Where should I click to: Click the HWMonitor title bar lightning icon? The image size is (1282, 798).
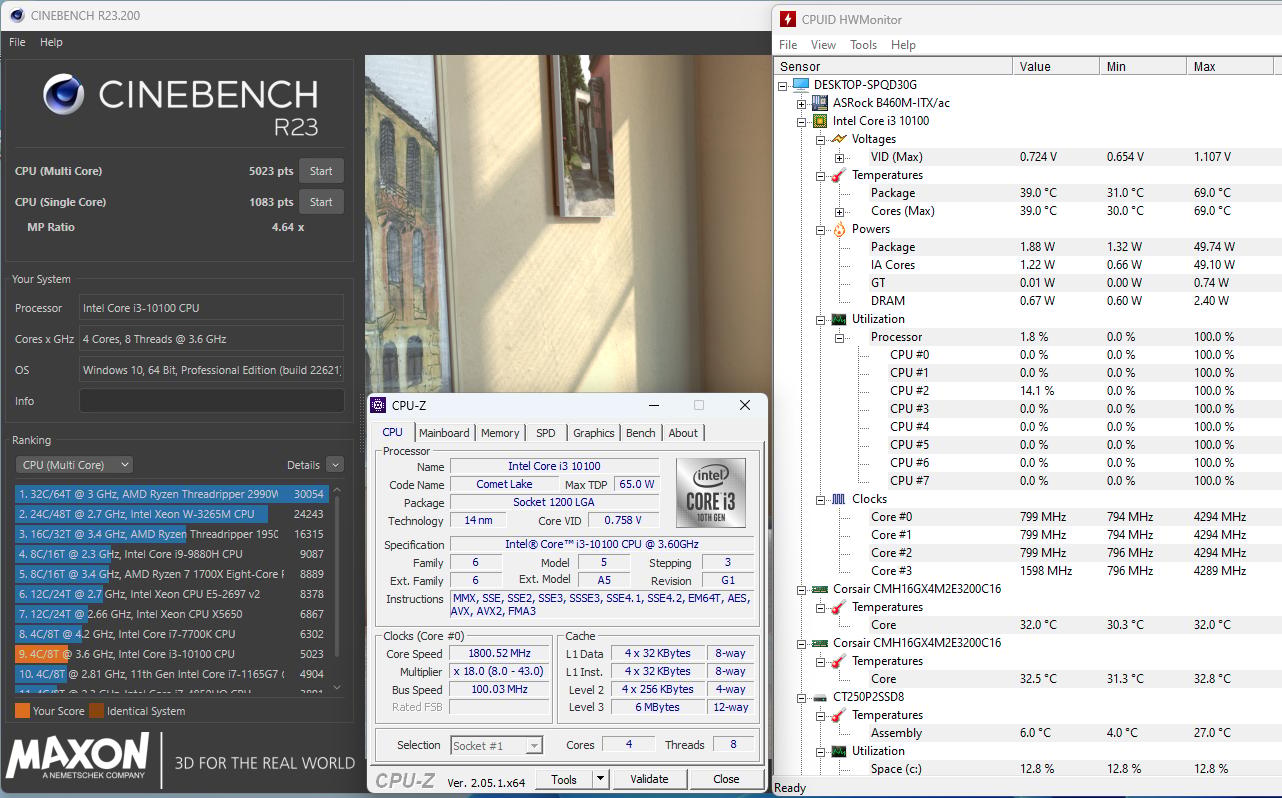[x=787, y=18]
